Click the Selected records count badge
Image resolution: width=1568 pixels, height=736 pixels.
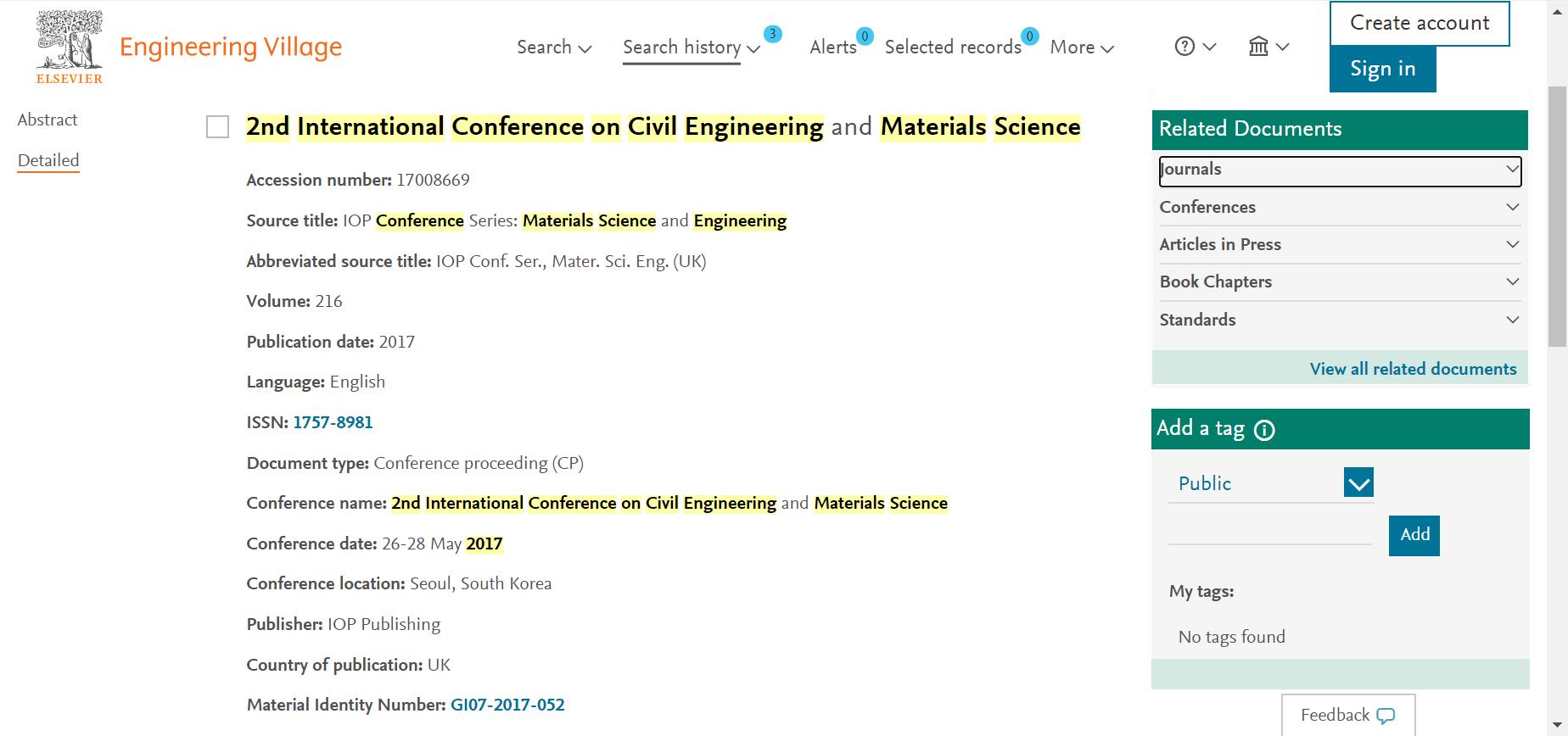[1029, 36]
